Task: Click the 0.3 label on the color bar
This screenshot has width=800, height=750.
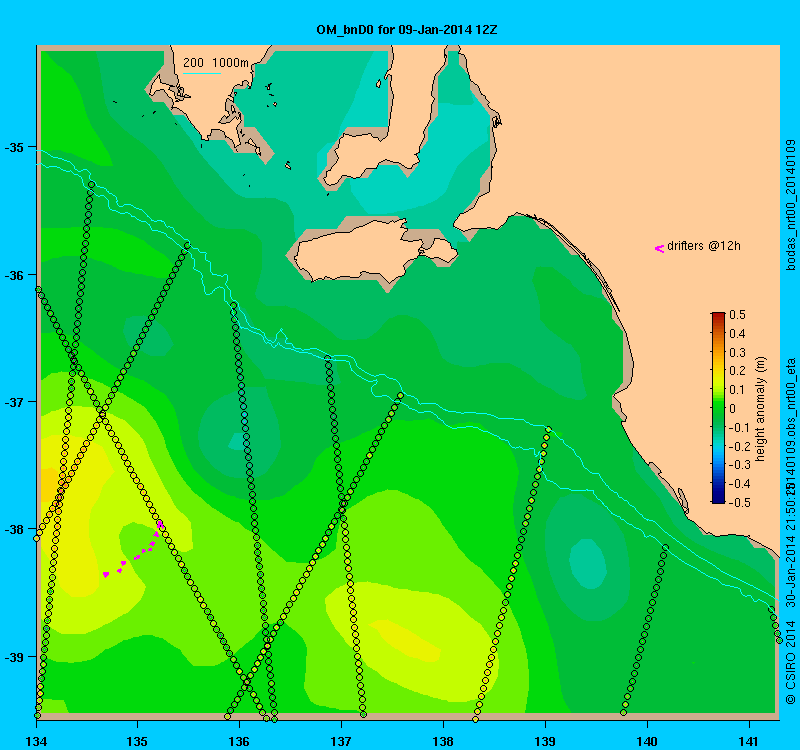Action: point(737,353)
